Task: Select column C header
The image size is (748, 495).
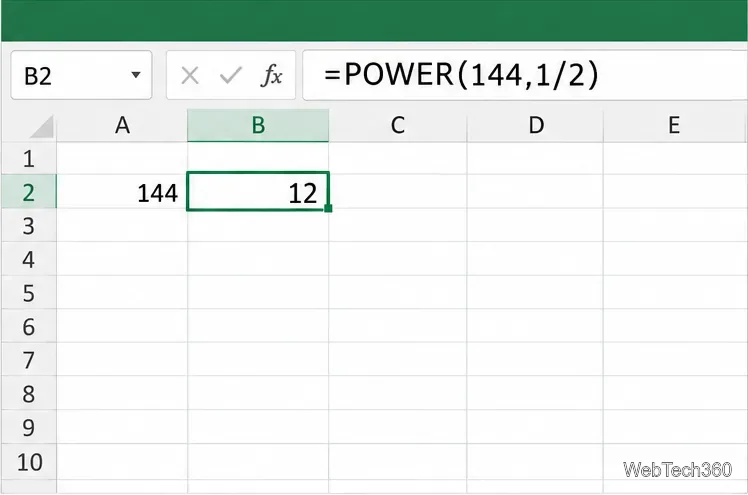Action: 398,126
